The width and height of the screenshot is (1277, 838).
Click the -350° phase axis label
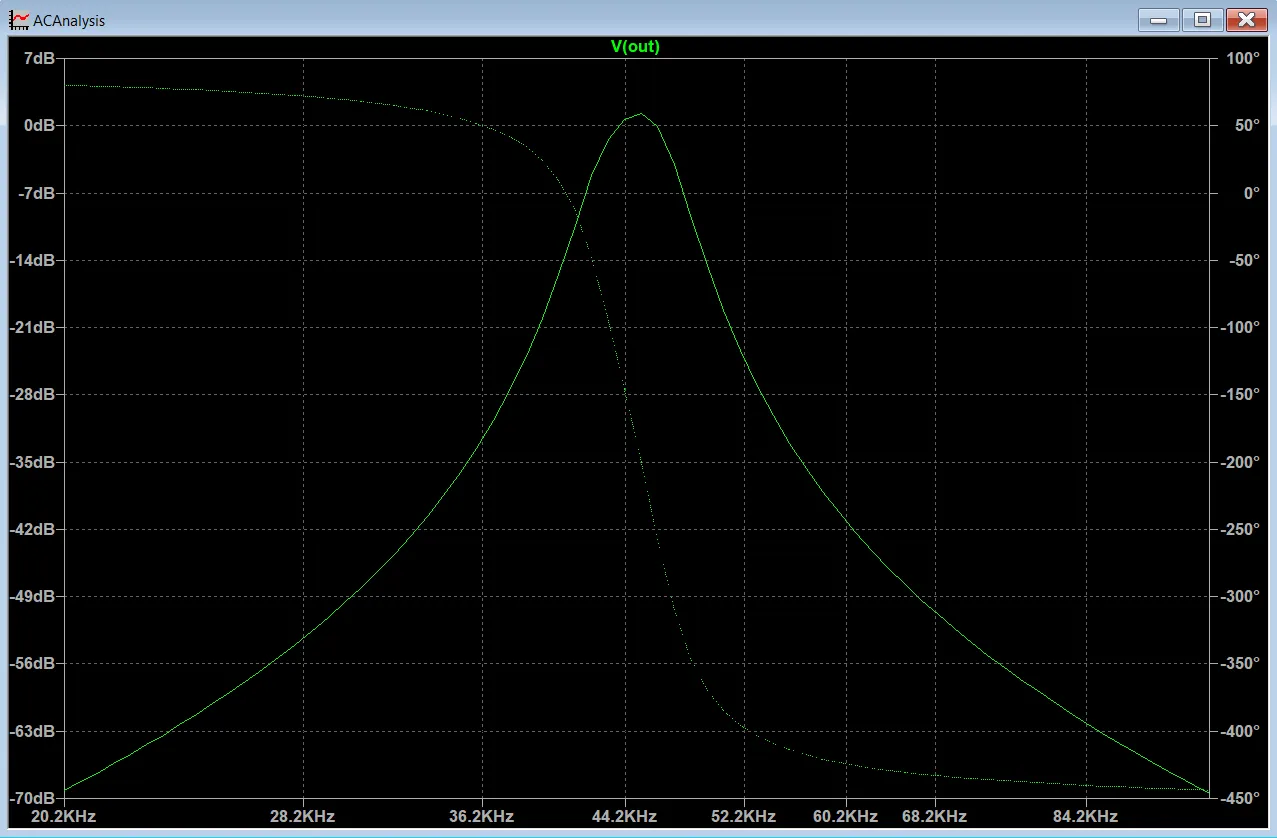pos(1239,663)
